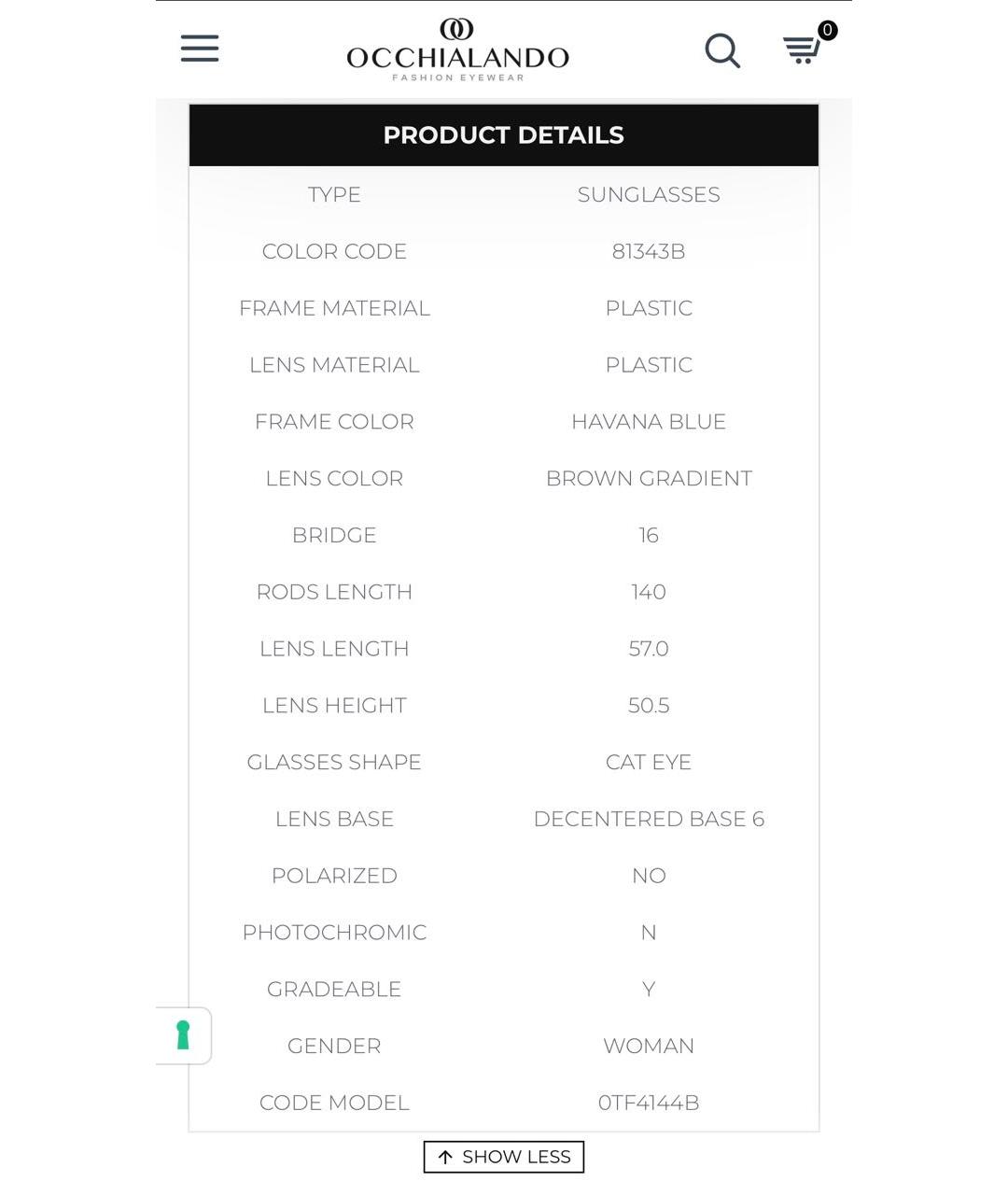Click the Rods Length value 140

click(x=649, y=593)
